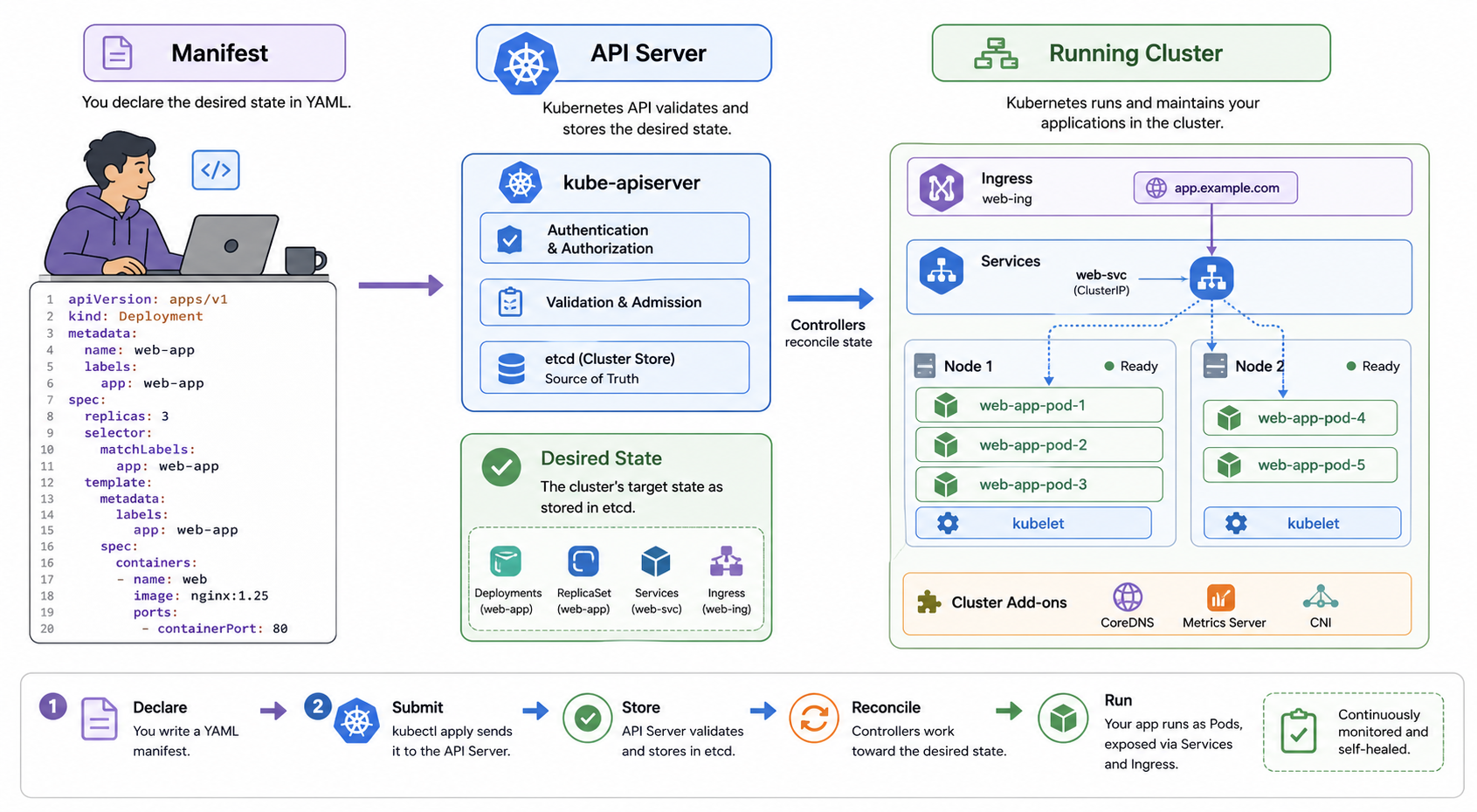The image size is (1477, 812).
Task: Click the self-healed clipboard check icon
Action: tap(1298, 731)
